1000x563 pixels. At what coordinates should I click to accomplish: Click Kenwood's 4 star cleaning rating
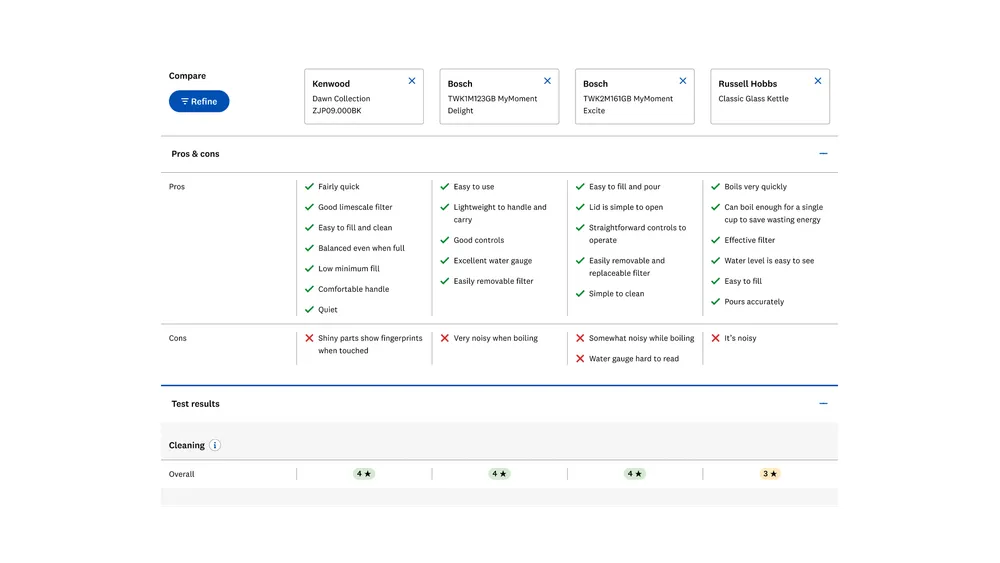point(364,474)
